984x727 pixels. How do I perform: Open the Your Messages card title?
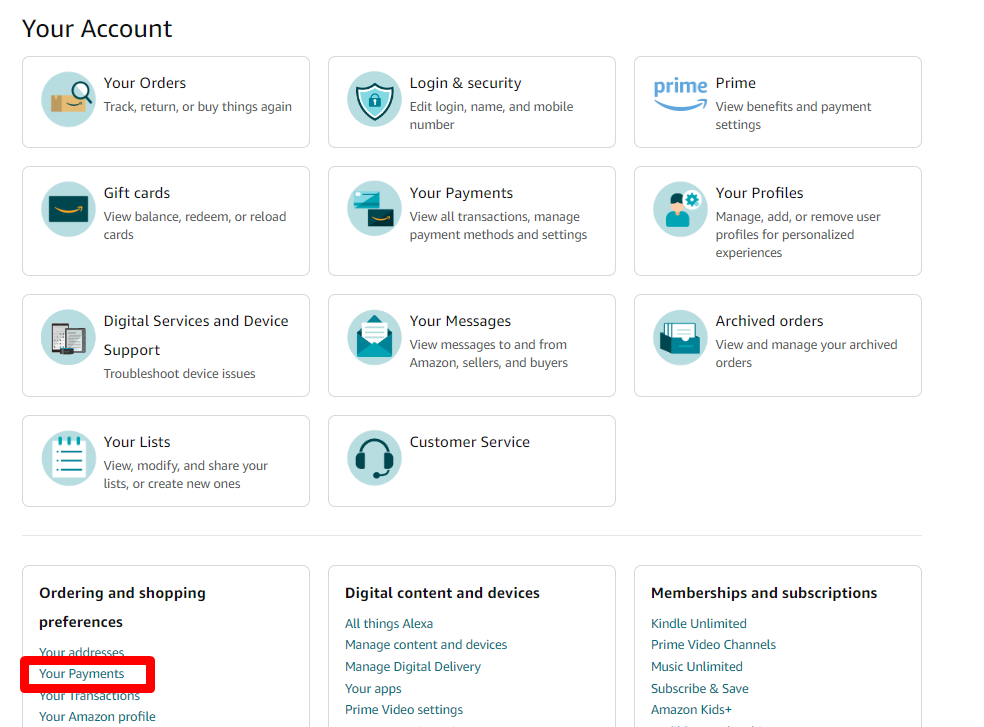coord(461,321)
